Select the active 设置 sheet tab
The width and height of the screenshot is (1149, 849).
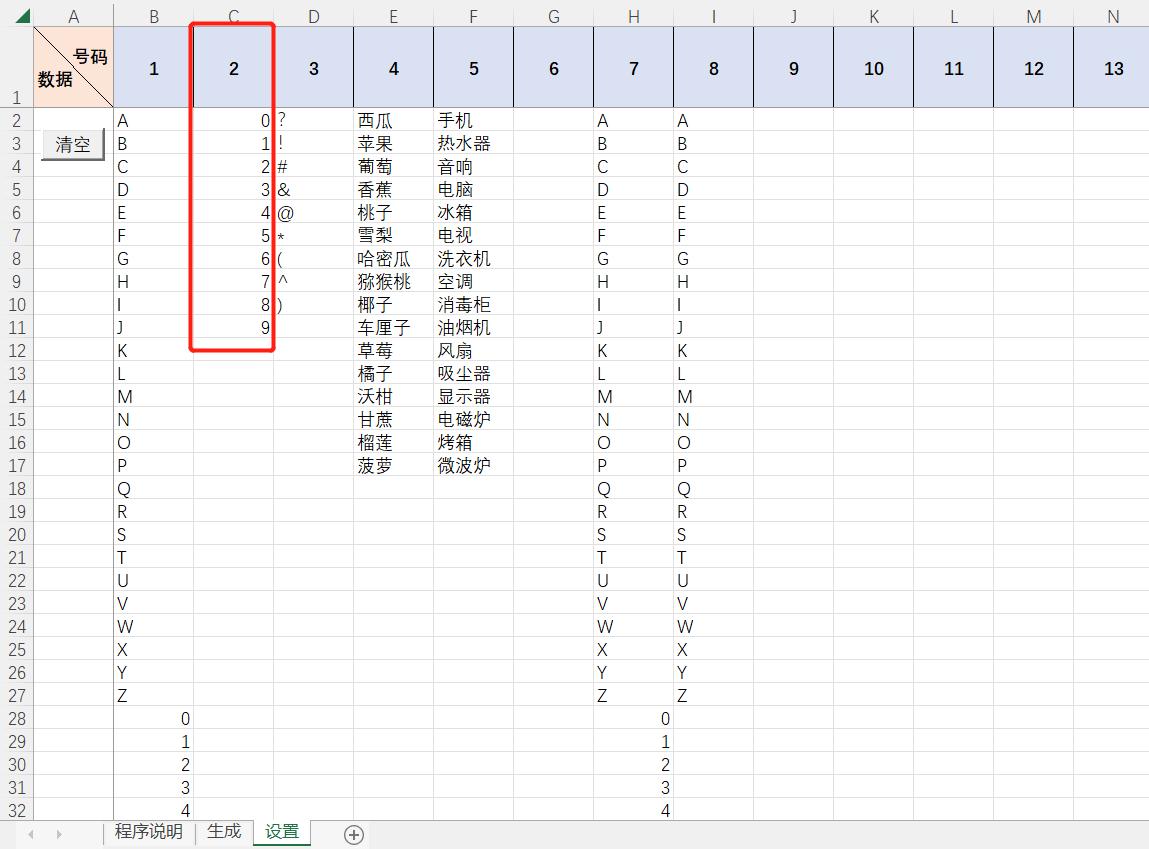pos(281,831)
